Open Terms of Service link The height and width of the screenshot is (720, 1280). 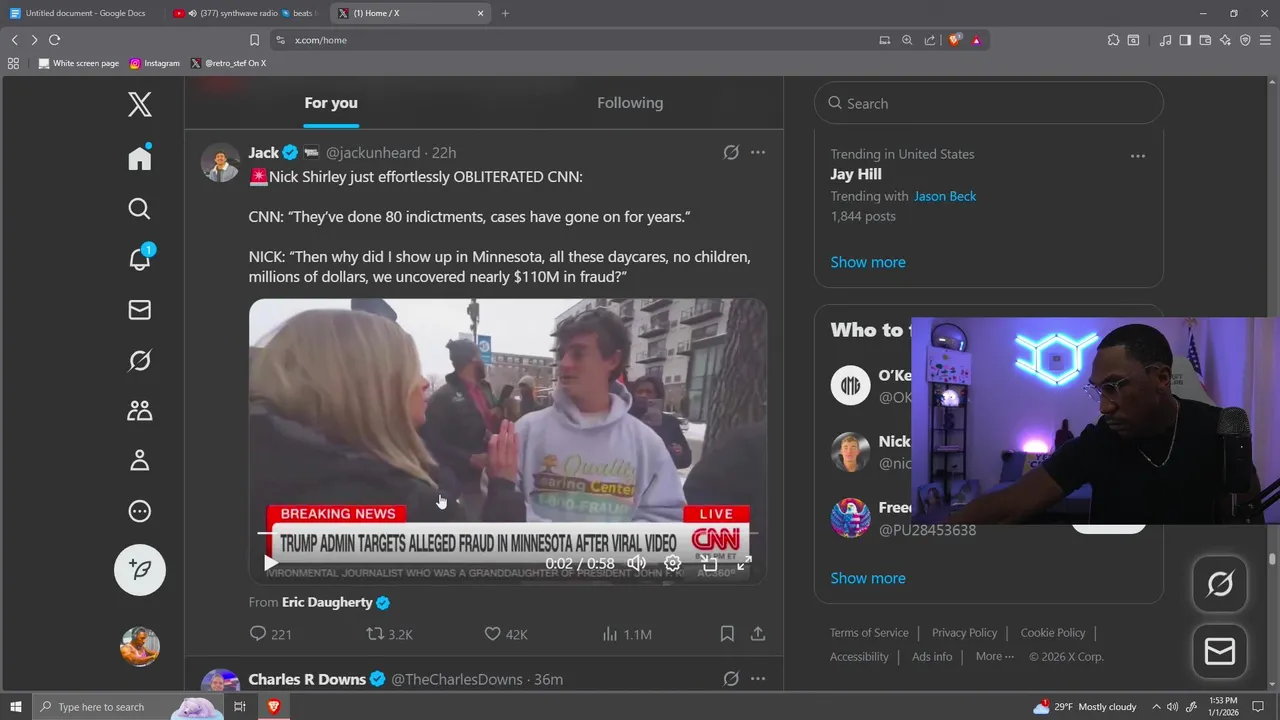pos(869,633)
